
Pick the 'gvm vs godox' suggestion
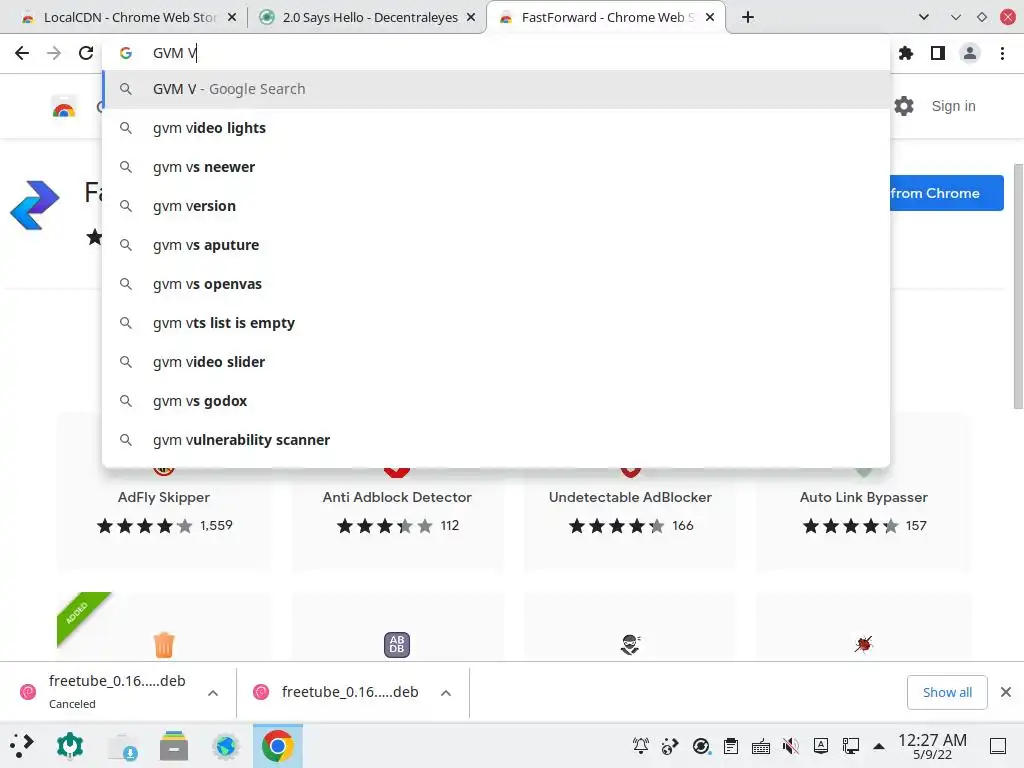(x=496, y=401)
